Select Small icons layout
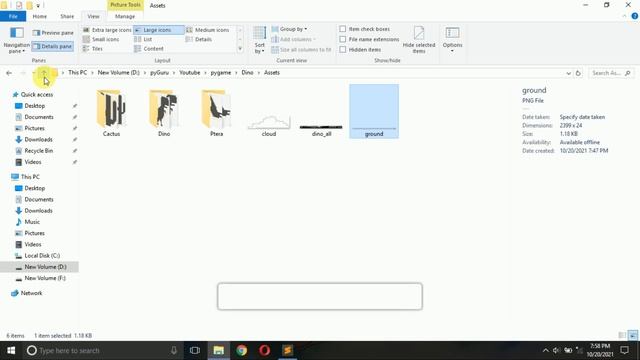Screen dimensions: 640x360 click(x=101, y=39)
